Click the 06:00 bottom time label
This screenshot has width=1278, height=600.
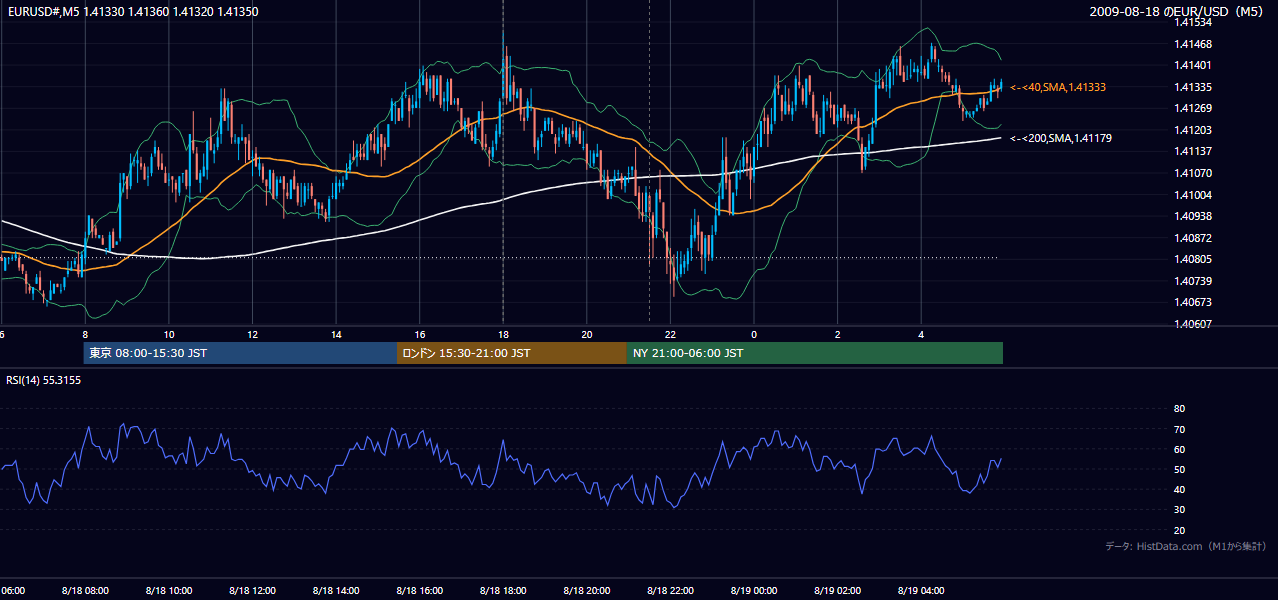pyautogui.click(x=12, y=590)
